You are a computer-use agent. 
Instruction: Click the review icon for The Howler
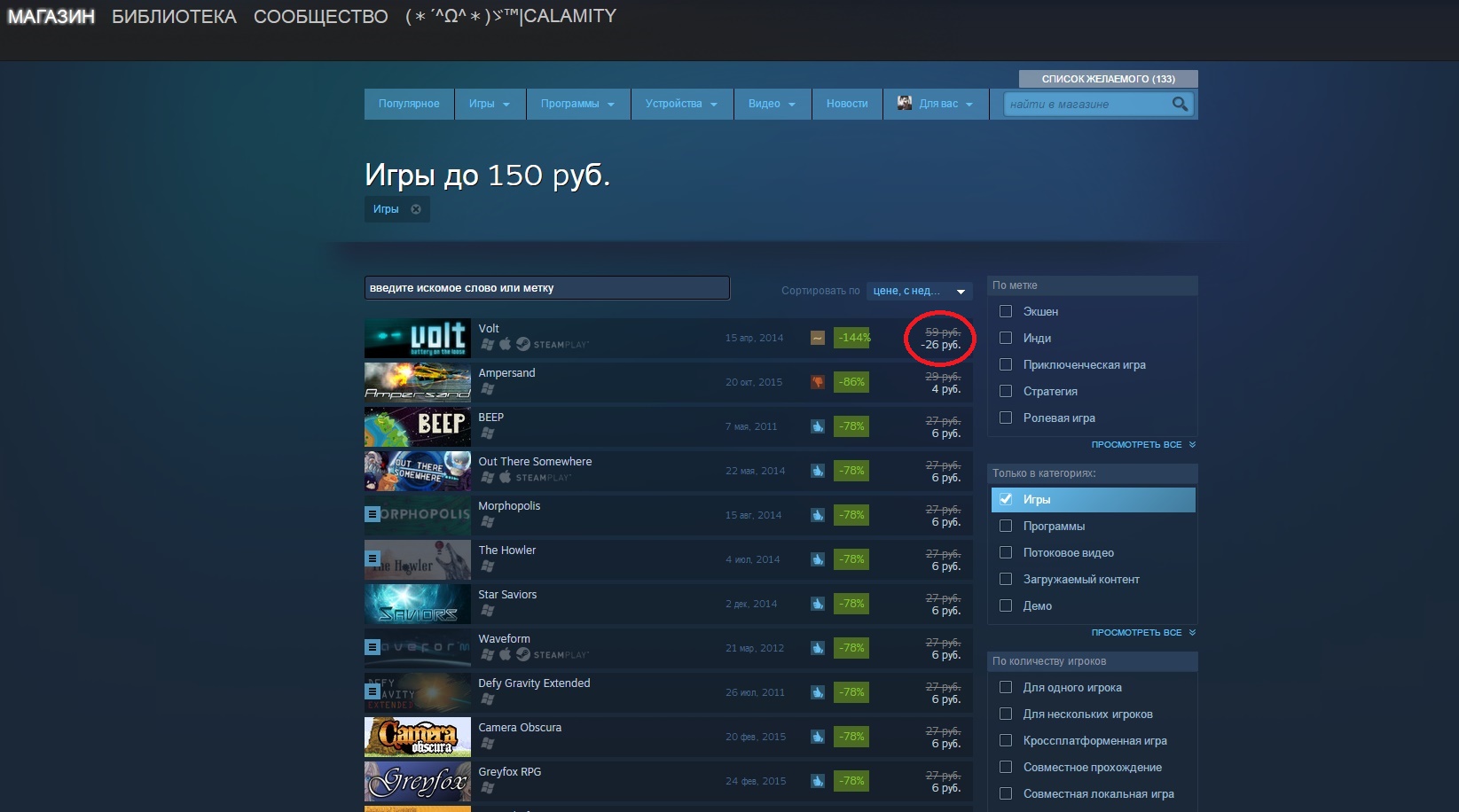(x=818, y=559)
